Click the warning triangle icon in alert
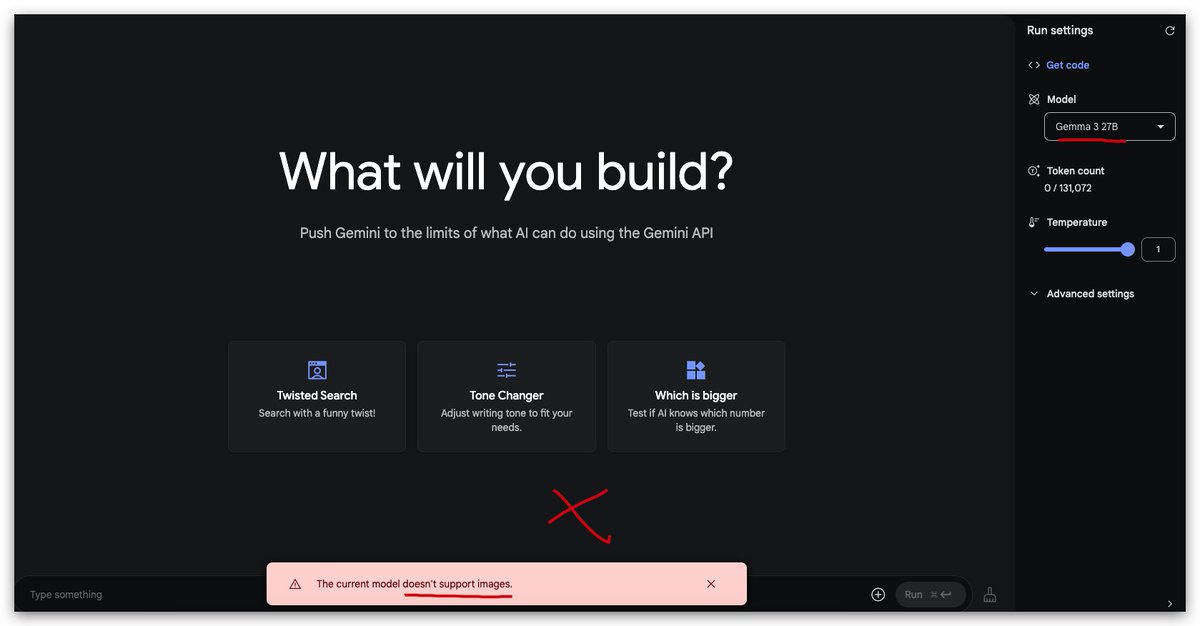Screen dimensions: 1200x626 (295, 584)
